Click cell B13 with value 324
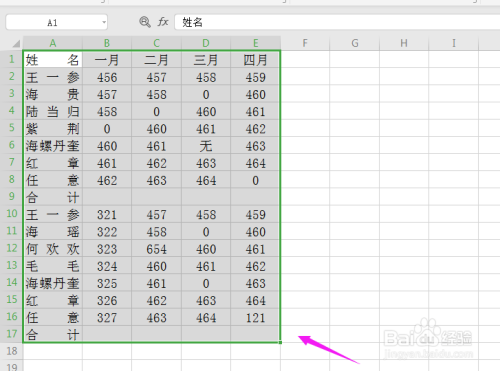 (x=107, y=266)
